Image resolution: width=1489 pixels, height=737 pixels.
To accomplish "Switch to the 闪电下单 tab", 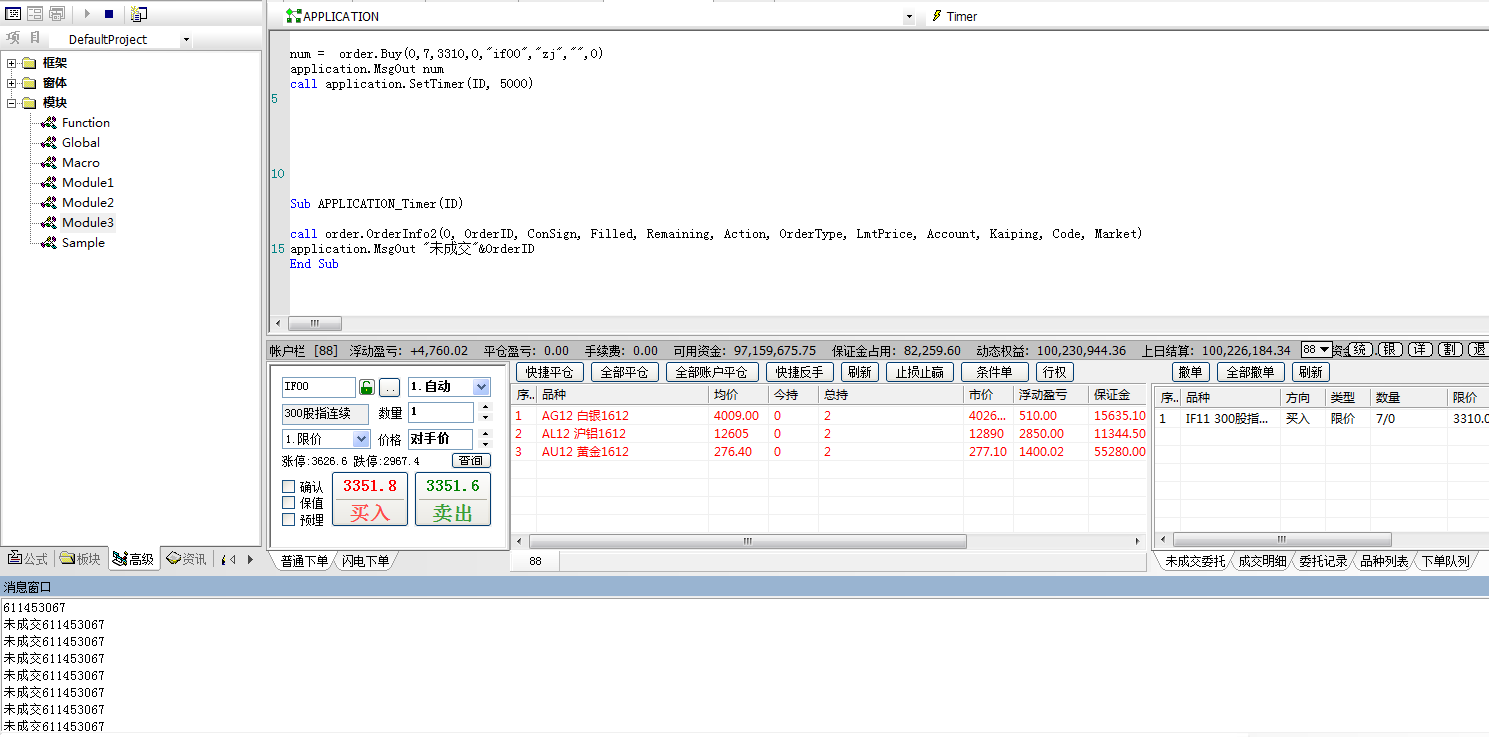I will (x=365, y=561).
